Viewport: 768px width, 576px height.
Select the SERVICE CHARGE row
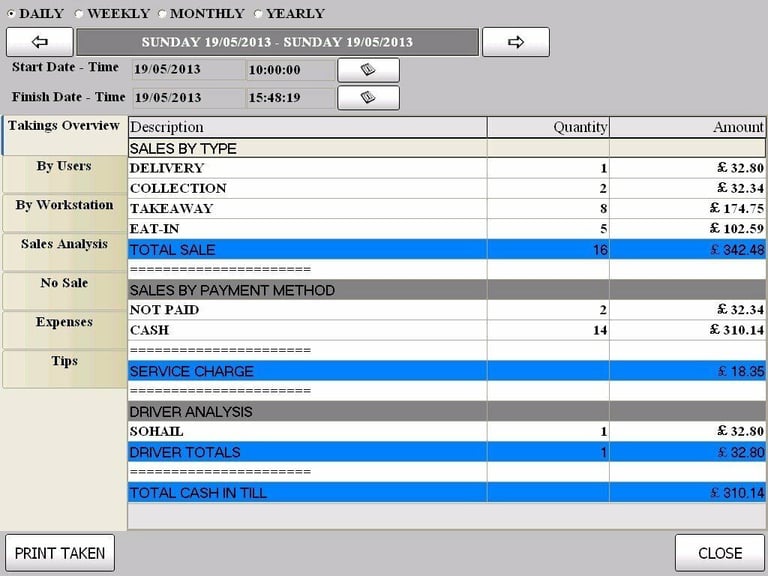click(x=447, y=371)
